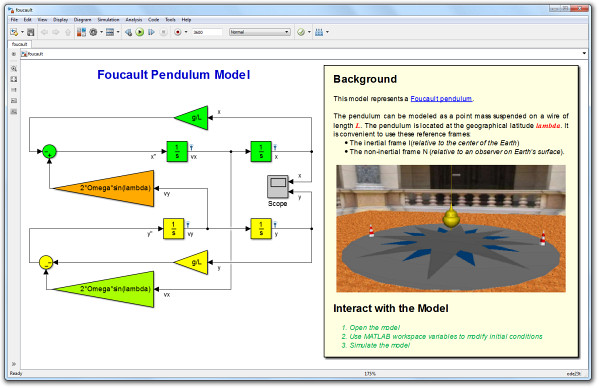
Task: Select green integrator block outputting vx
Action: point(177,152)
